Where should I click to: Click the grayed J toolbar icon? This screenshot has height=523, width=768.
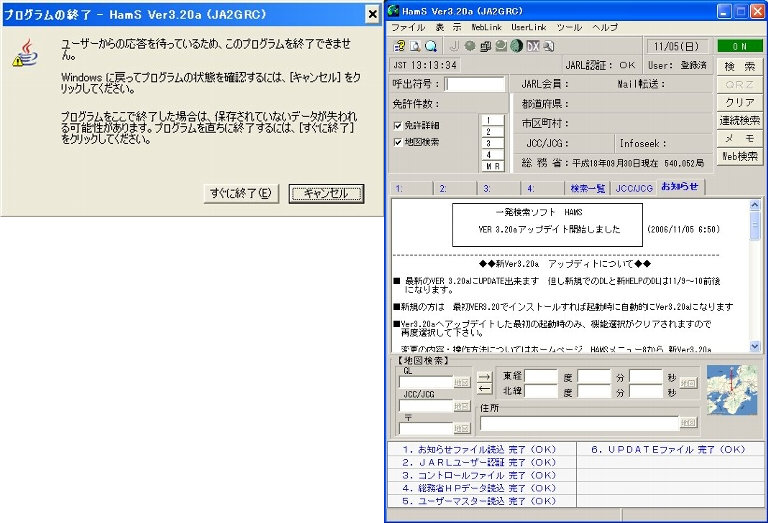[x=454, y=46]
